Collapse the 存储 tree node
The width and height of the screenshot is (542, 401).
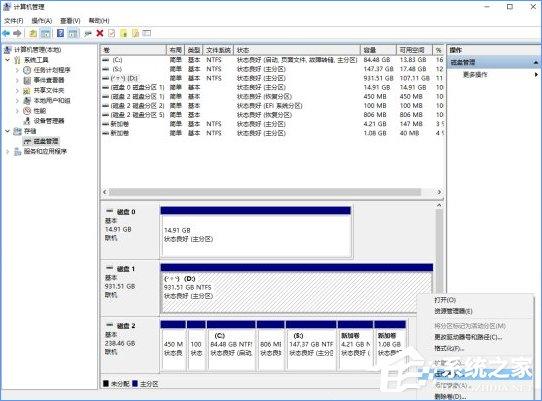(7, 131)
